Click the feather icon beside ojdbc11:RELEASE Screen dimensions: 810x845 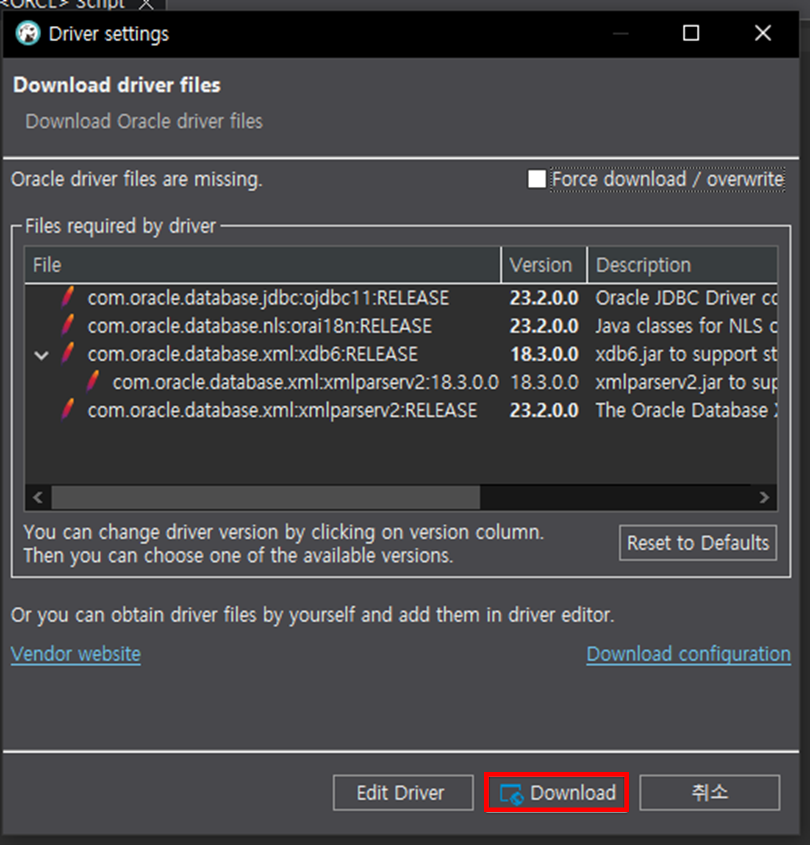(x=67, y=297)
